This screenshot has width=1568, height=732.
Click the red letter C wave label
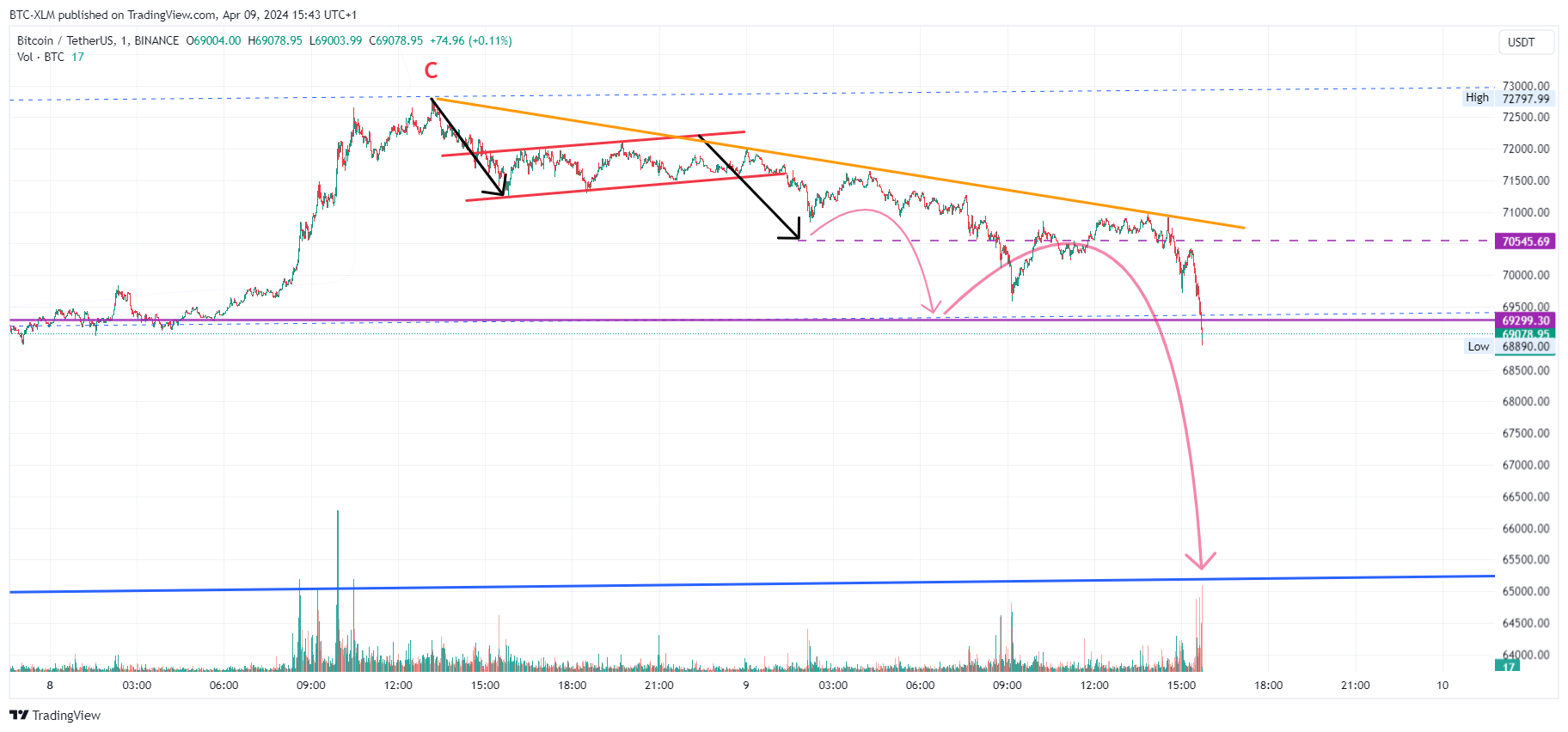(432, 70)
